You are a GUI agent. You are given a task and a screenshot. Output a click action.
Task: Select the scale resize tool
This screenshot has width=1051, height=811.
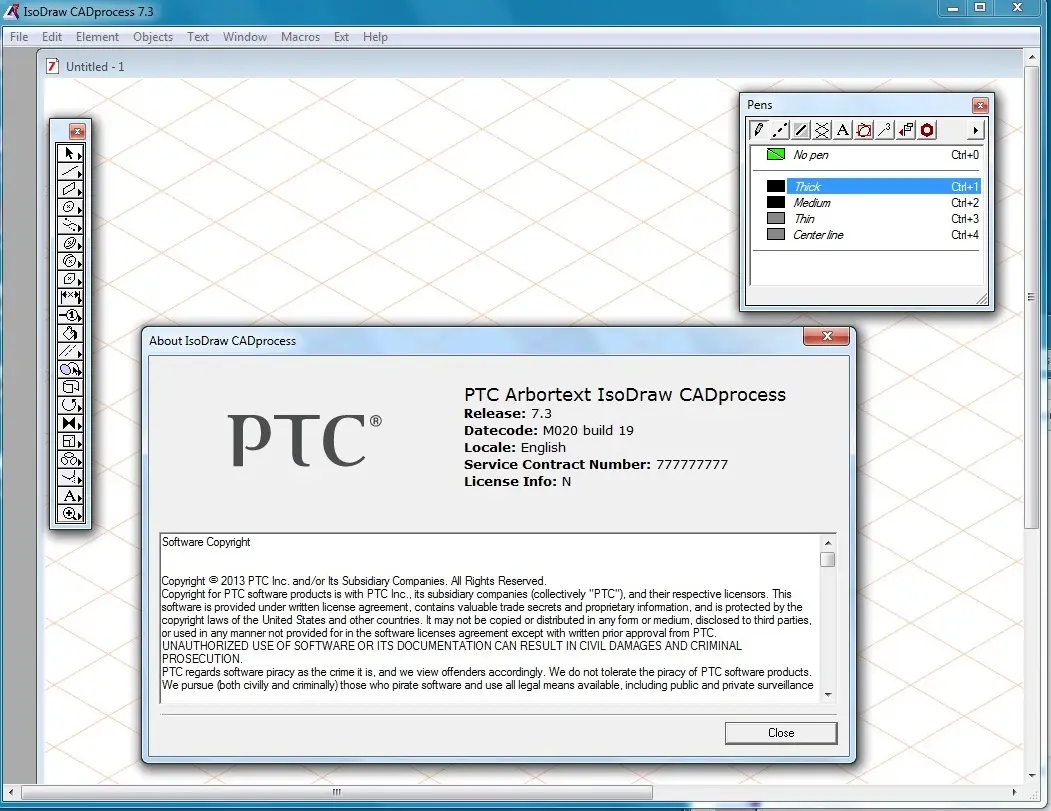tap(70, 442)
